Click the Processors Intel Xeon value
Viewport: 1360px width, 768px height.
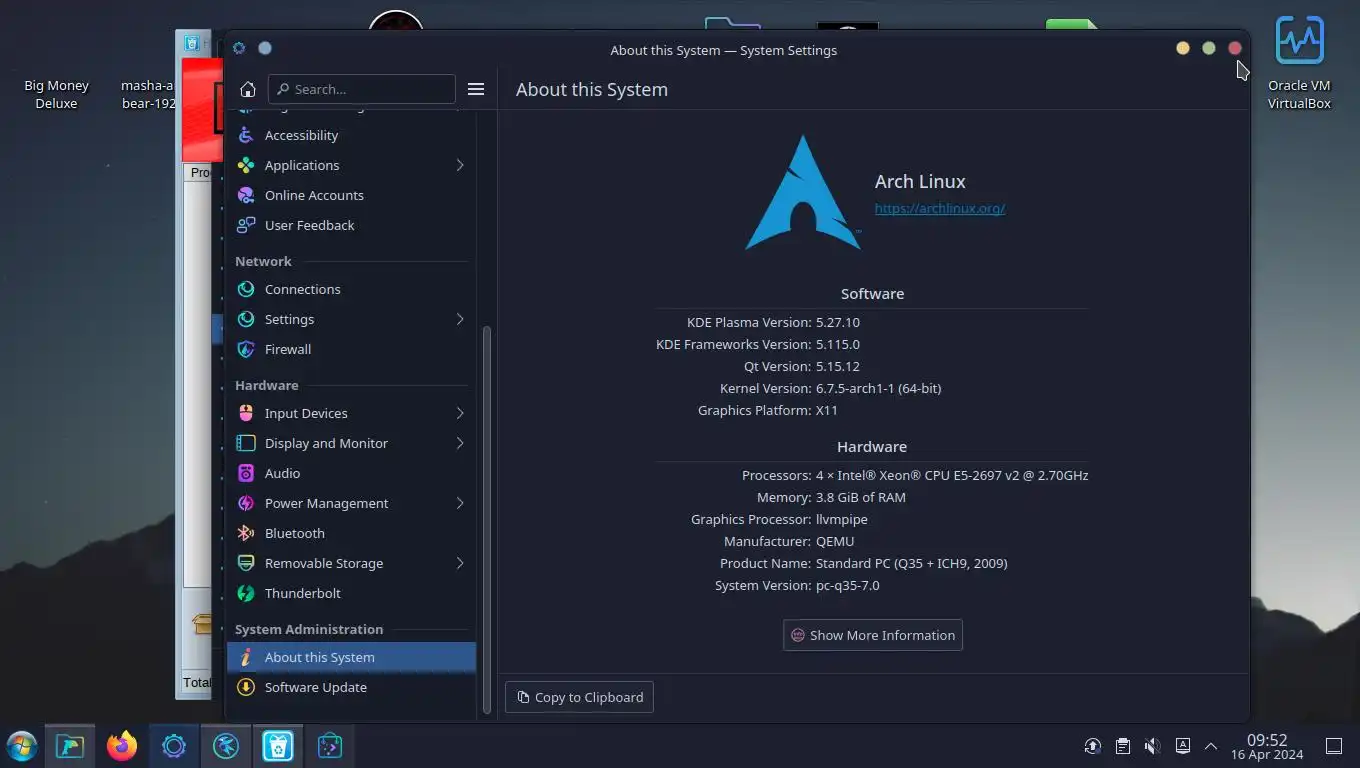[x=952, y=475]
